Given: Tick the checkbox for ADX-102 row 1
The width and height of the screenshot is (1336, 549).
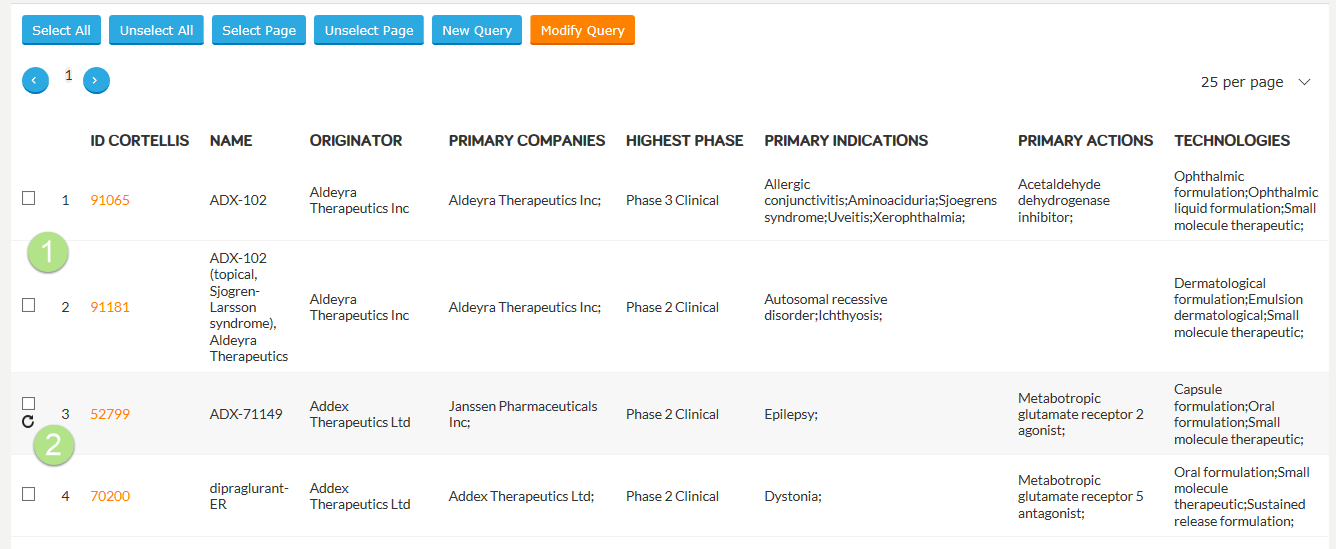Looking at the screenshot, I should [x=29, y=198].
